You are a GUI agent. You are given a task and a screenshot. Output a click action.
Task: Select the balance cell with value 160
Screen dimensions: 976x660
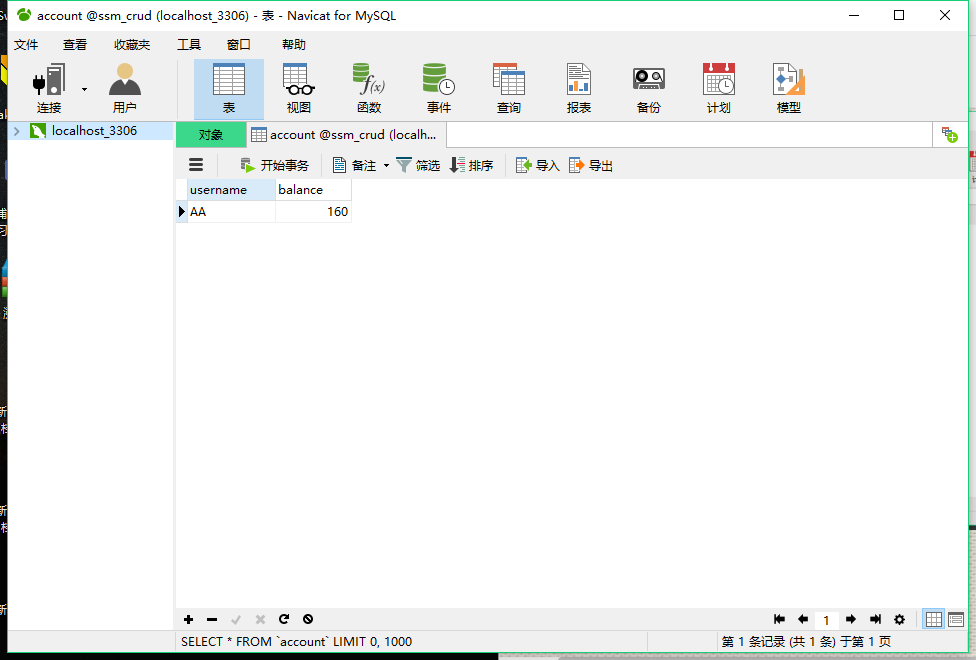(313, 212)
